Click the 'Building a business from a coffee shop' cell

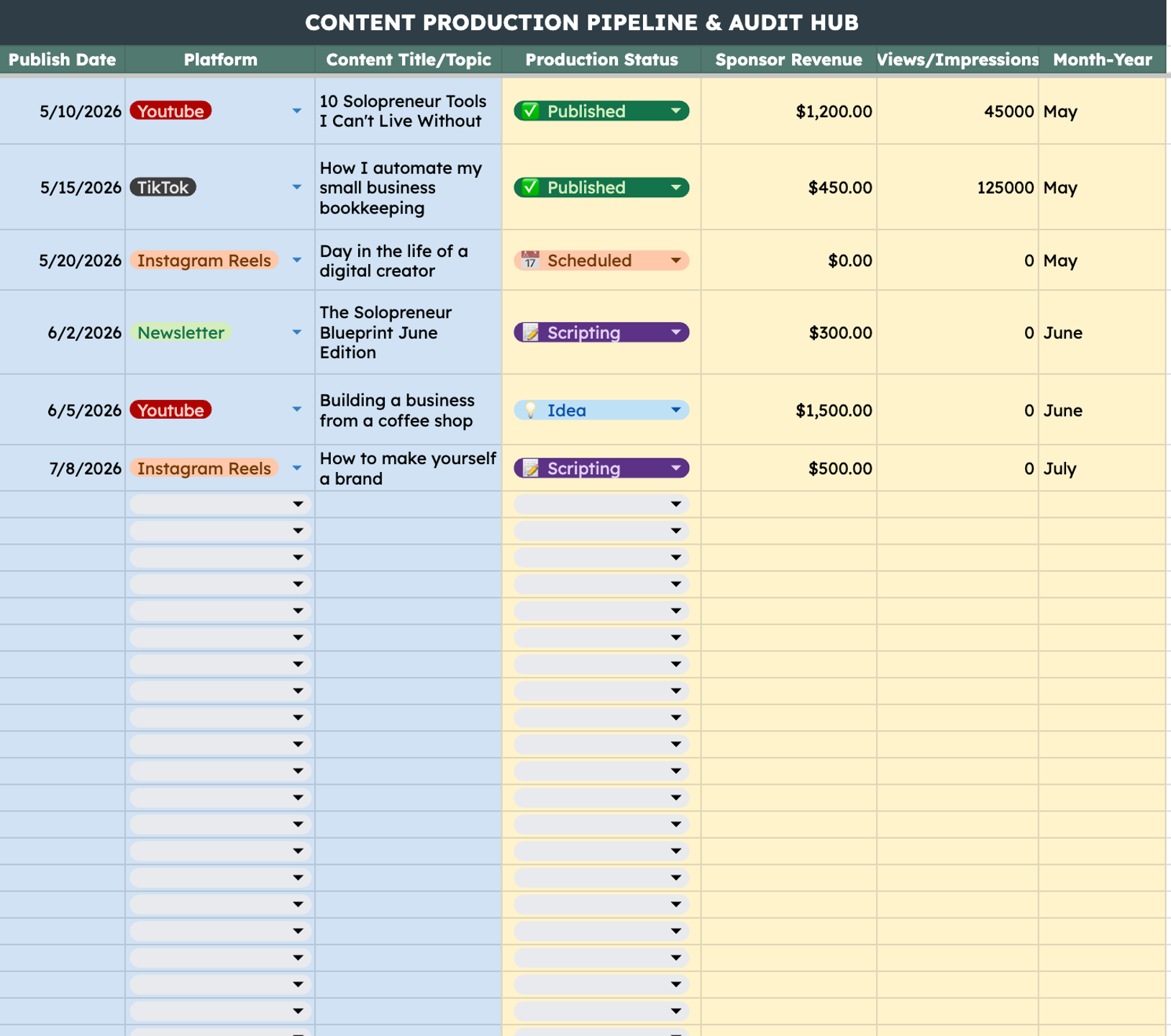click(408, 410)
